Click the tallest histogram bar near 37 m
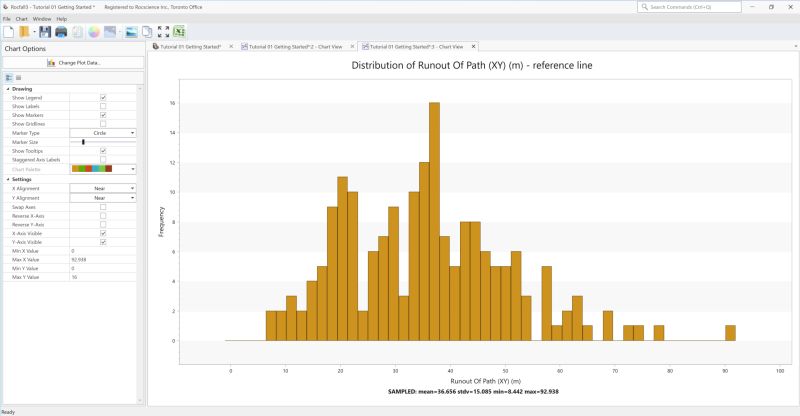This screenshot has width=800, height=416. [x=434, y=222]
